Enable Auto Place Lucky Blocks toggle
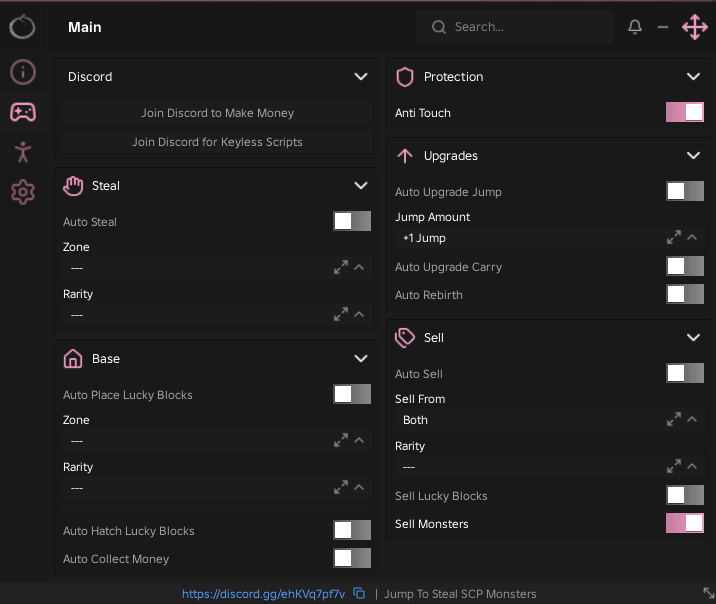This screenshot has width=716, height=604. [352, 394]
